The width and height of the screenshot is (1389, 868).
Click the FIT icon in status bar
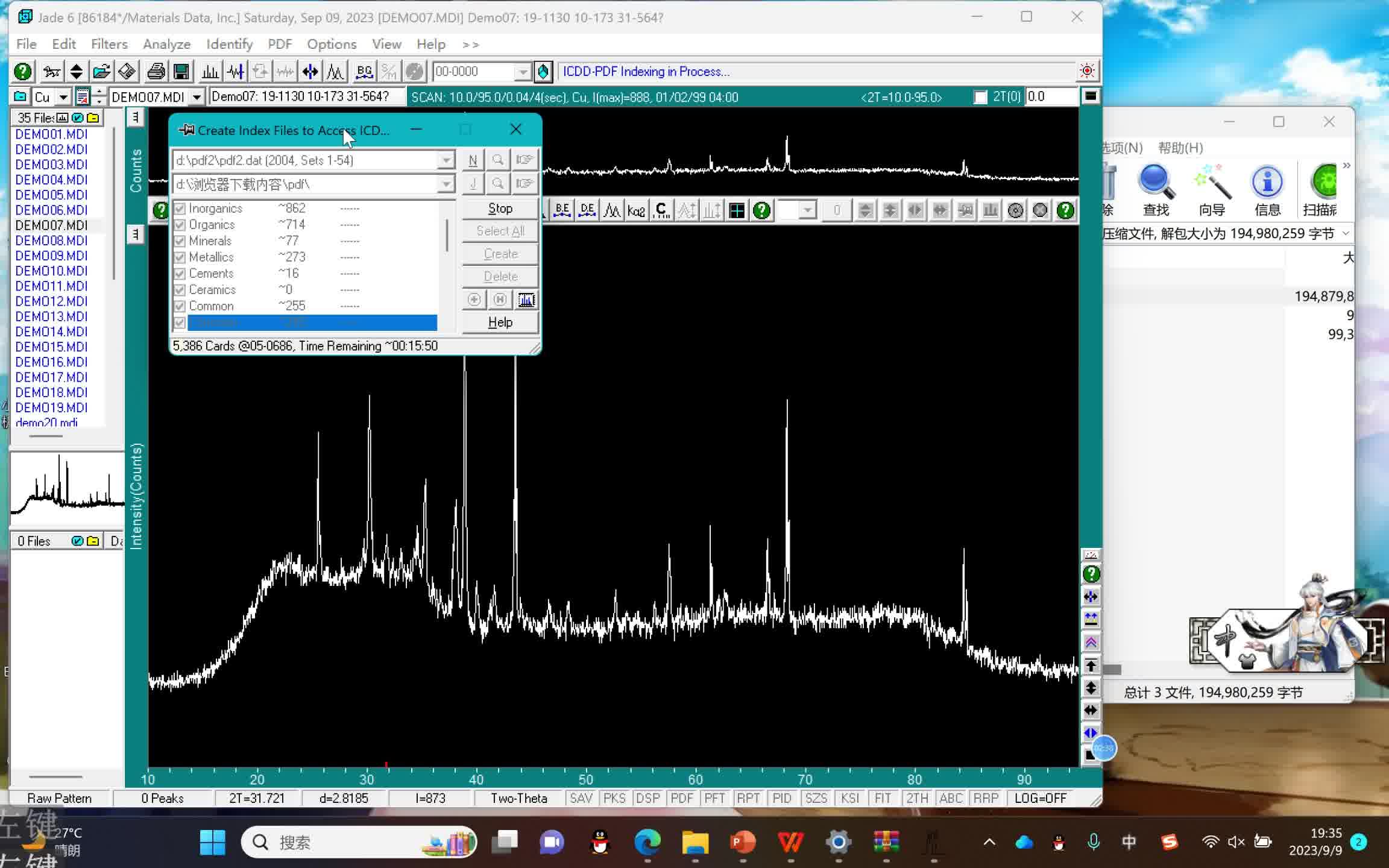[882, 798]
